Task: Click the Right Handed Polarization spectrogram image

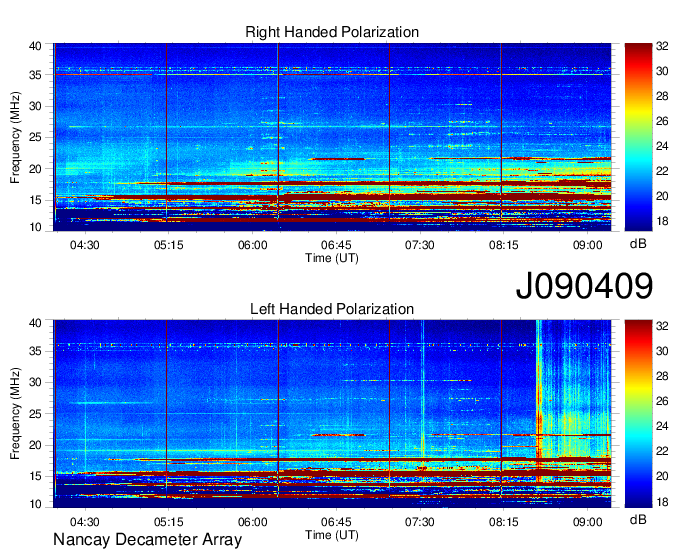Action: 332,137
